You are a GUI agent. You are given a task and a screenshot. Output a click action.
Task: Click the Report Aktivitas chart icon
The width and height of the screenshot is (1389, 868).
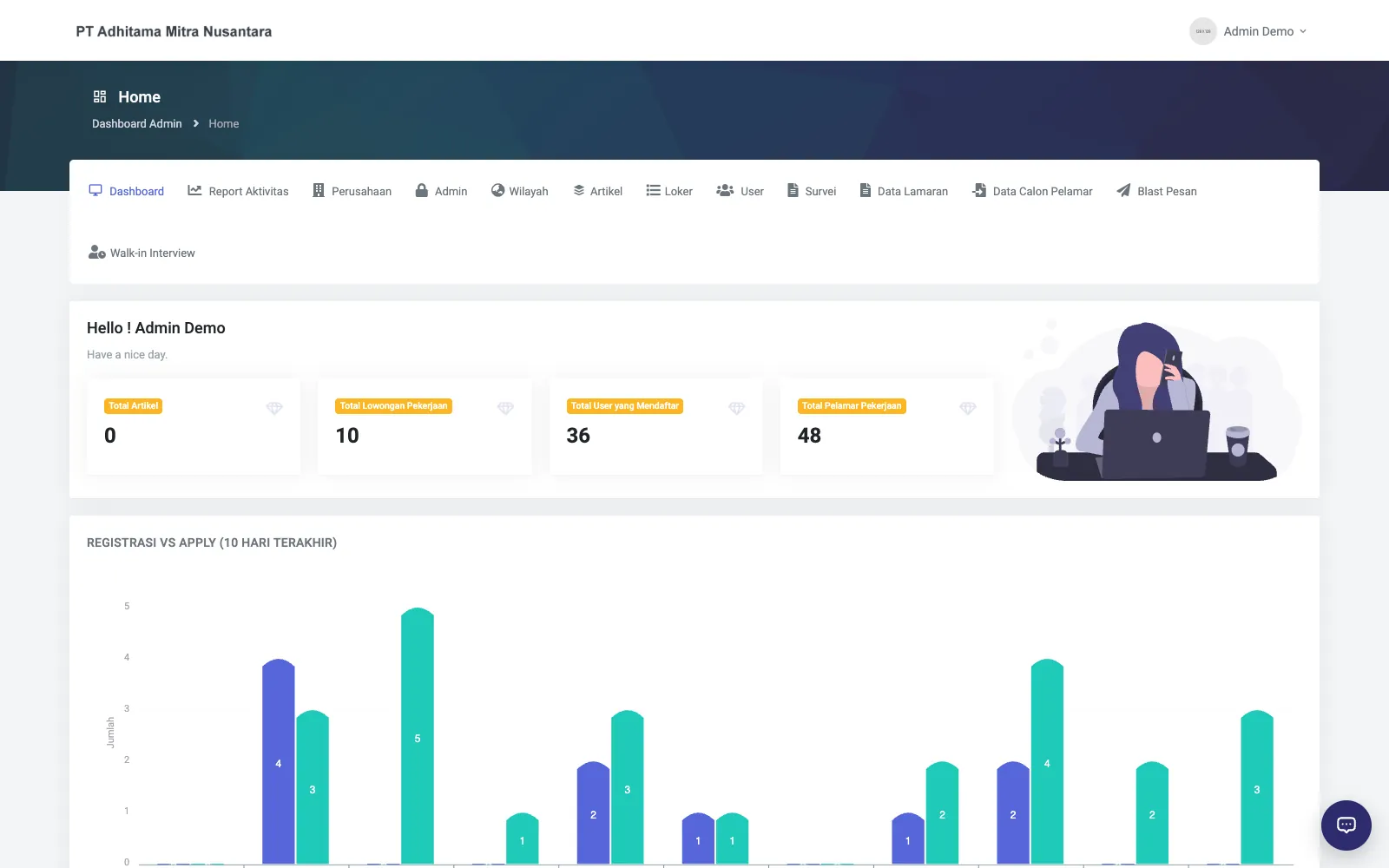(x=194, y=191)
